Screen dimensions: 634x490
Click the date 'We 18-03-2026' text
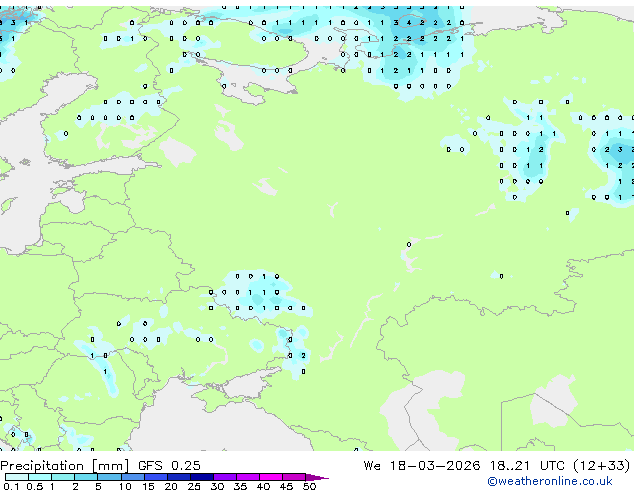(x=422, y=466)
